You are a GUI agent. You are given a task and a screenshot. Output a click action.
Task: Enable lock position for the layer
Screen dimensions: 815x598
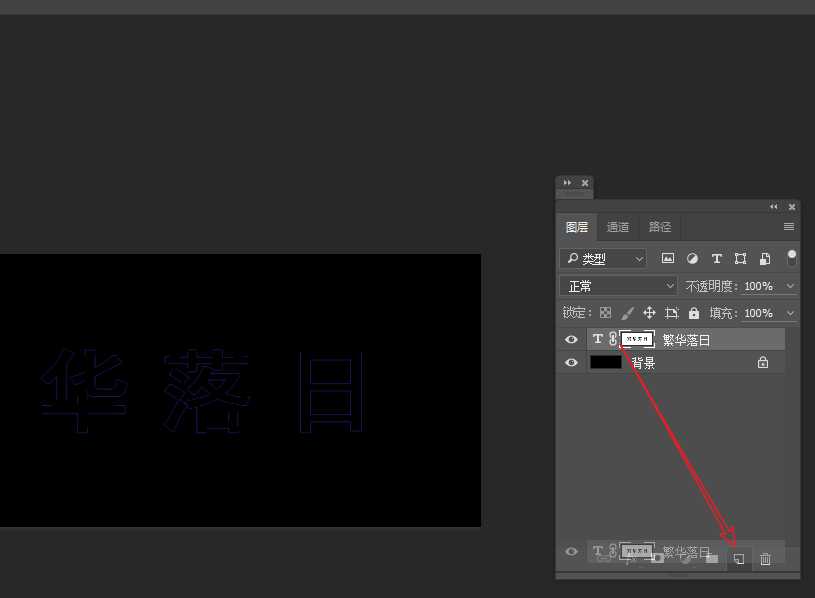[x=649, y=312]
